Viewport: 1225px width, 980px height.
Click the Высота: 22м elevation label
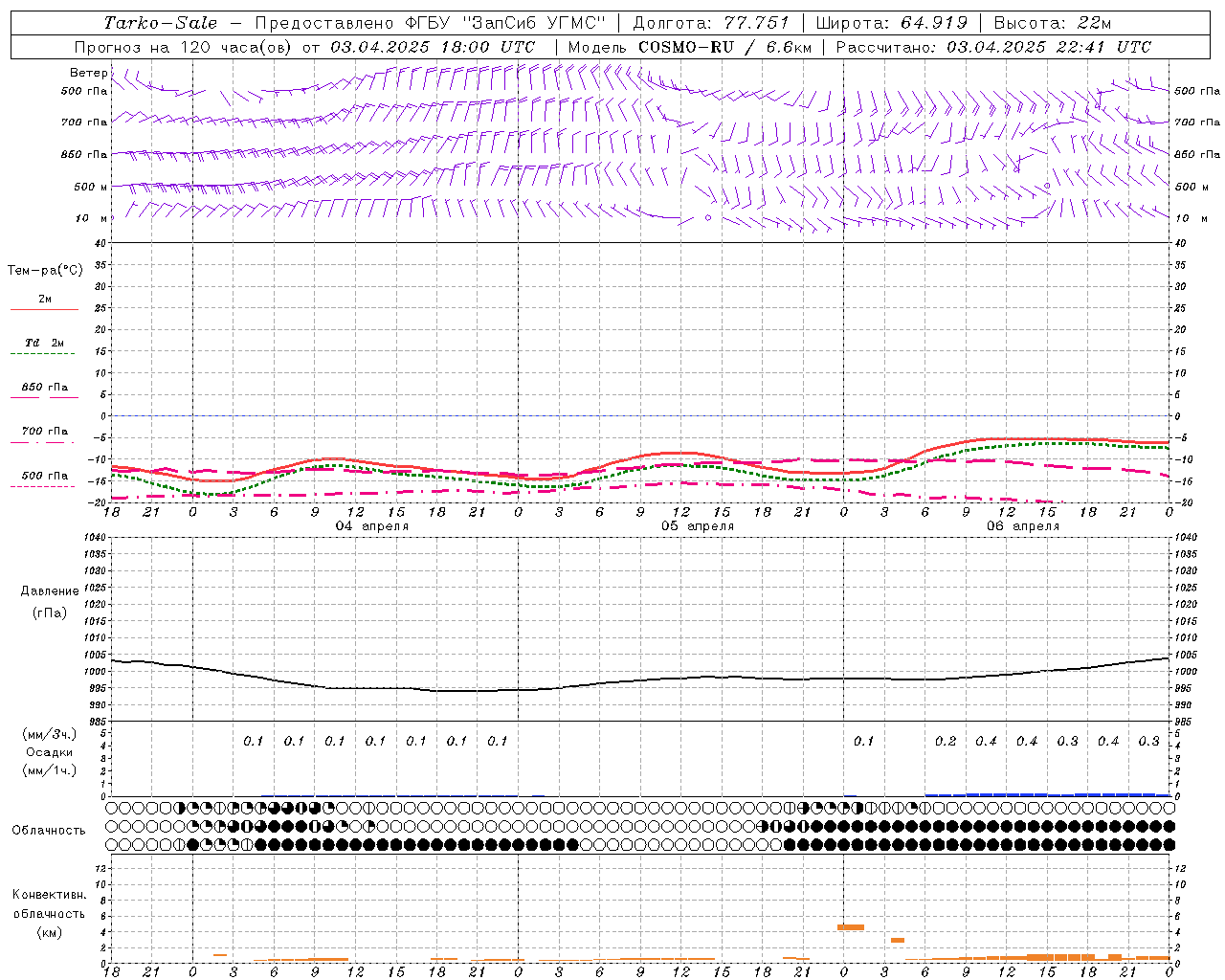1053,23
